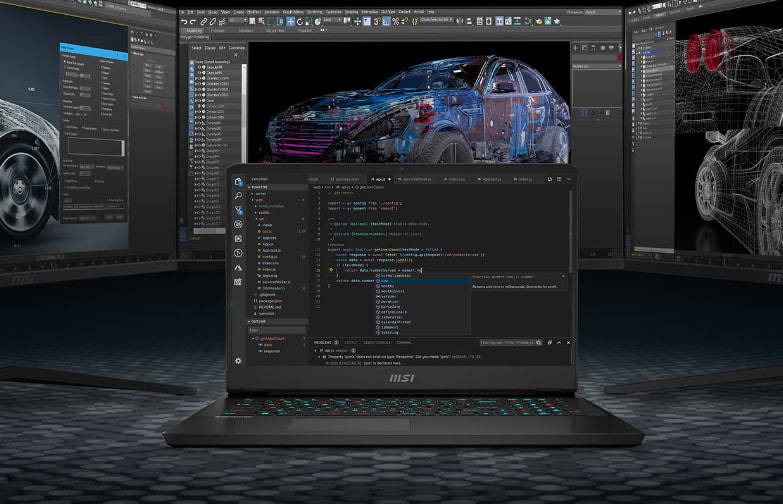Select the Unlink Selection tool in 3ds Max
This screenshot has width=783, height=504.
click(x=213, y=21)
